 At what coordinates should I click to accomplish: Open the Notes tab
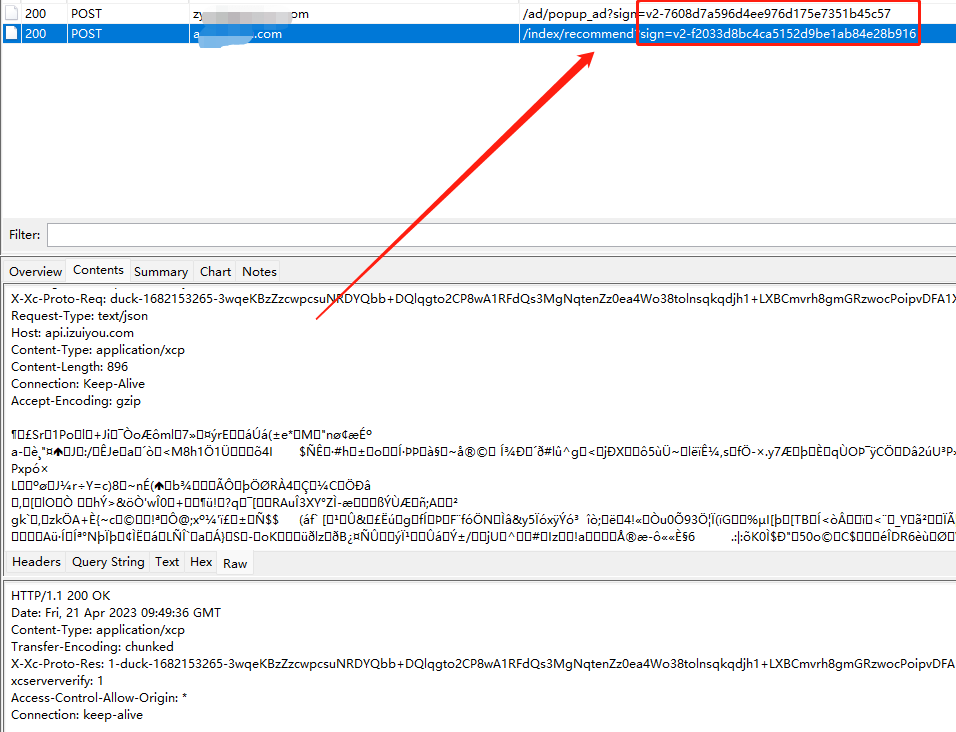click(x=259, y=272)
